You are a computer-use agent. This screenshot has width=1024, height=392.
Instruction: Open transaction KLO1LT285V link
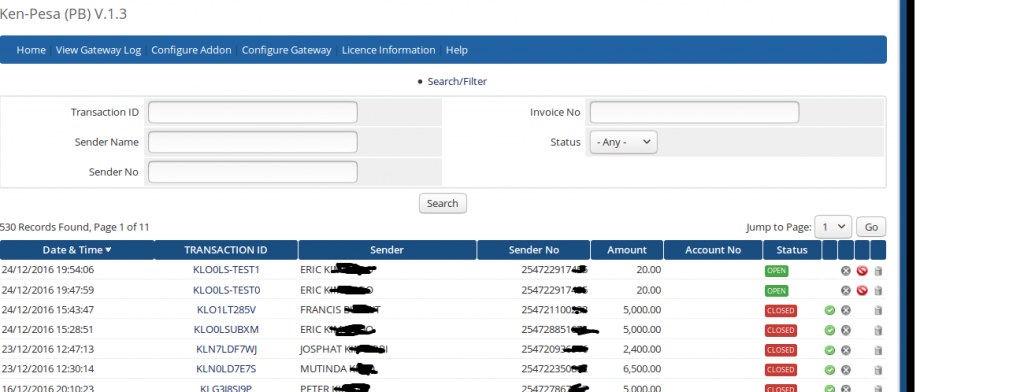point(226,309)
